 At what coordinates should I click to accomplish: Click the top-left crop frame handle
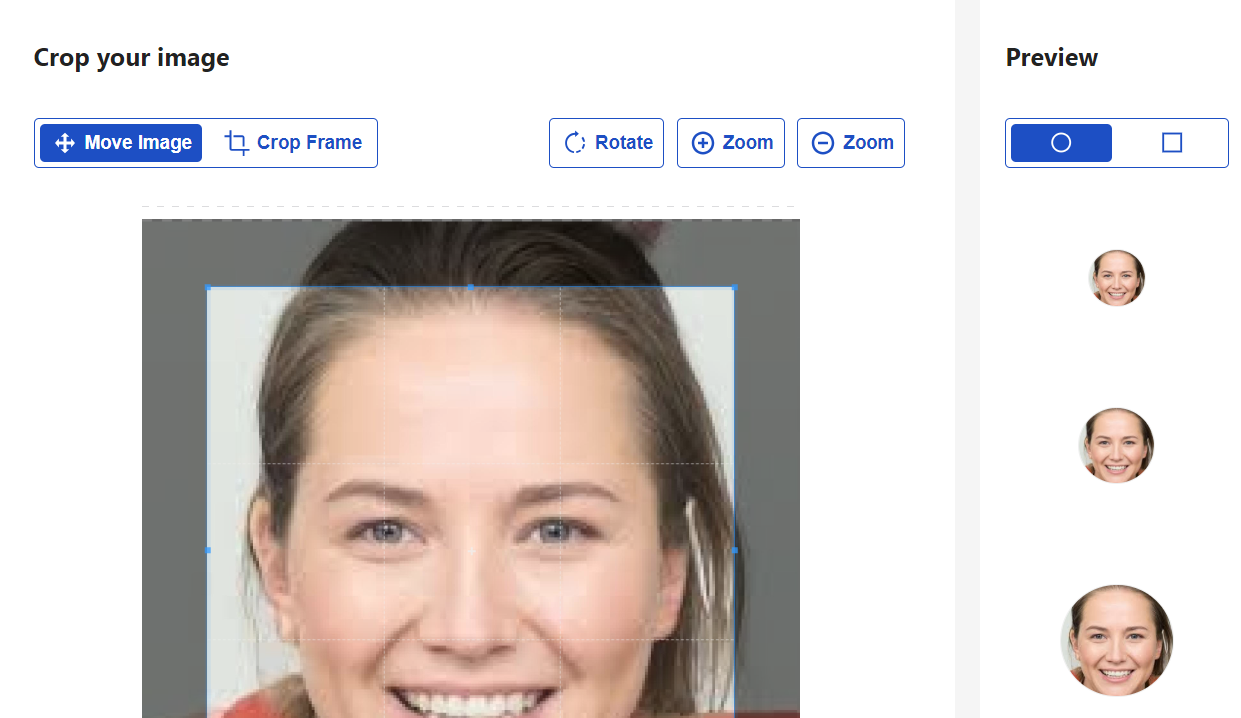coord(208,288)
